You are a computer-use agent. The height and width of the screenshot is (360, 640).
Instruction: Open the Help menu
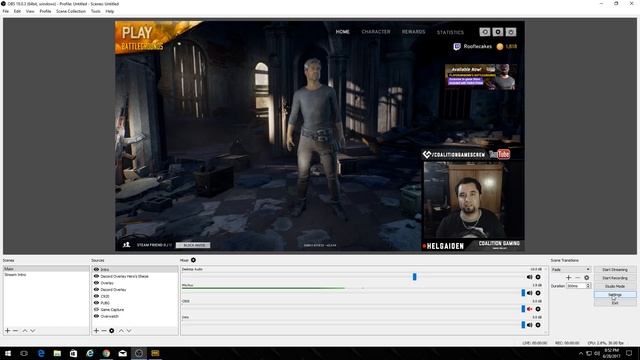tap(110, 11)
